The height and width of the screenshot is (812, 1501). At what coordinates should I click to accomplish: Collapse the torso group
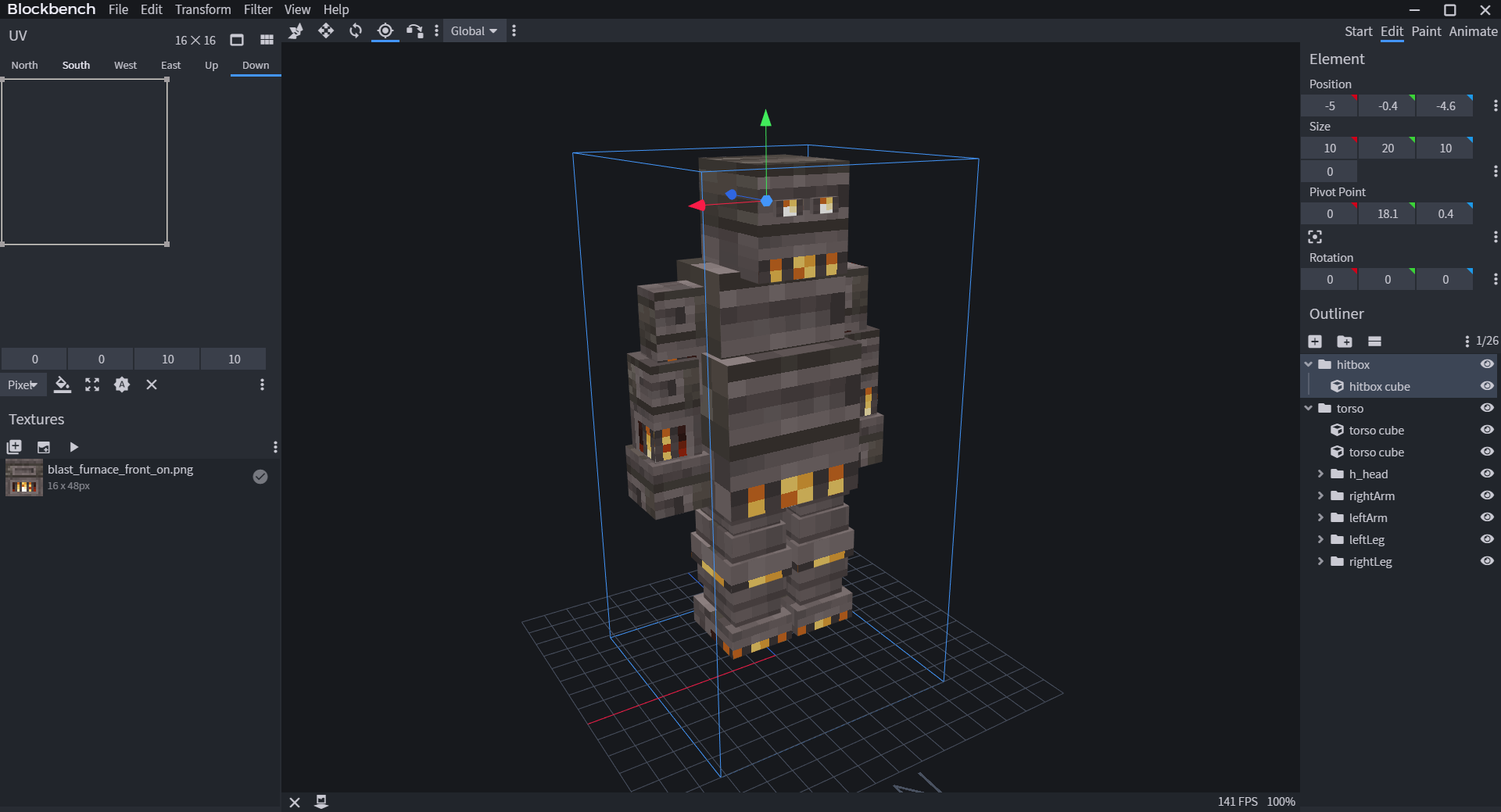[x=1309, y=408]
